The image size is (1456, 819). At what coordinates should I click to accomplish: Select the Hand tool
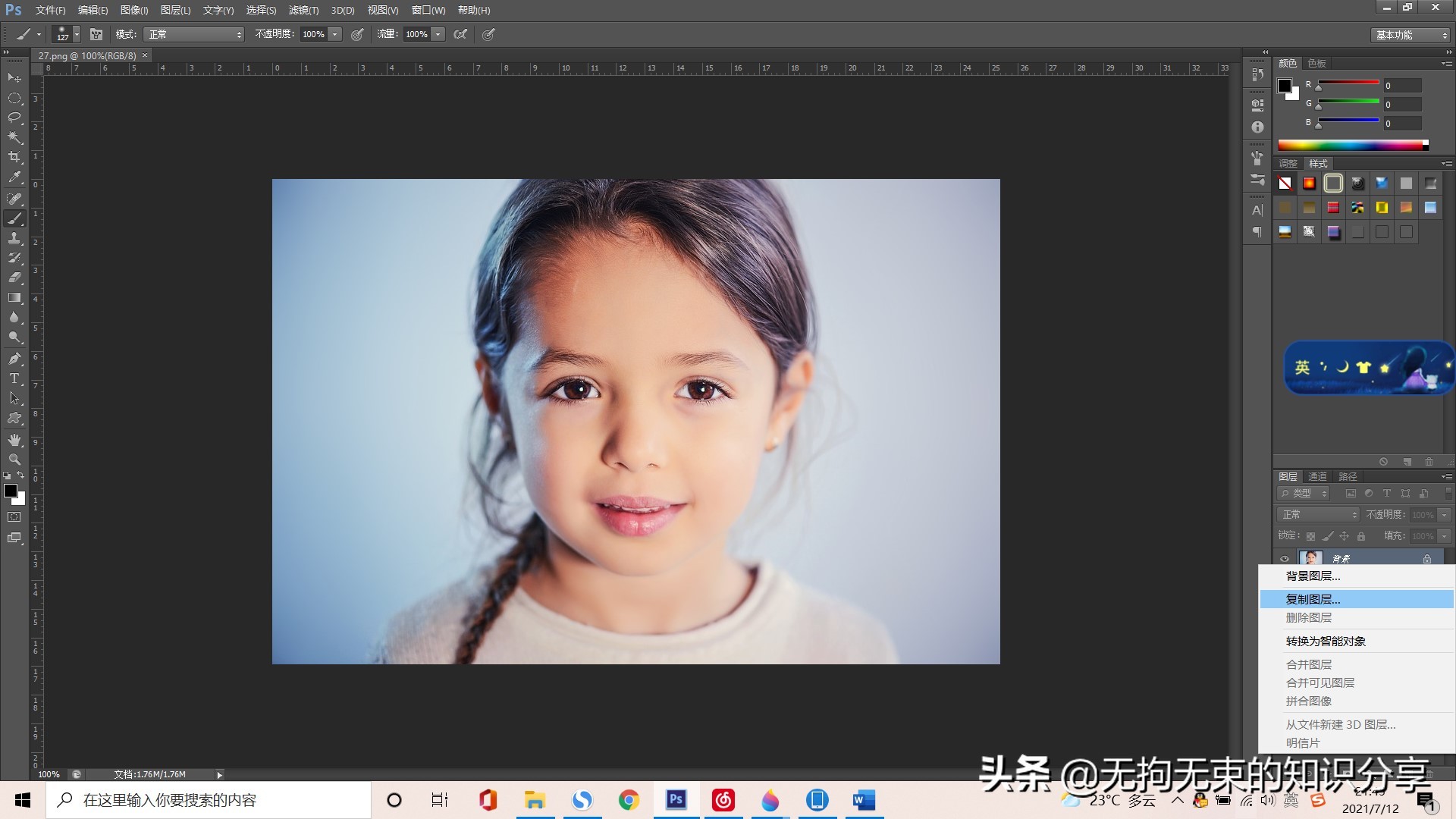(14, 440)
